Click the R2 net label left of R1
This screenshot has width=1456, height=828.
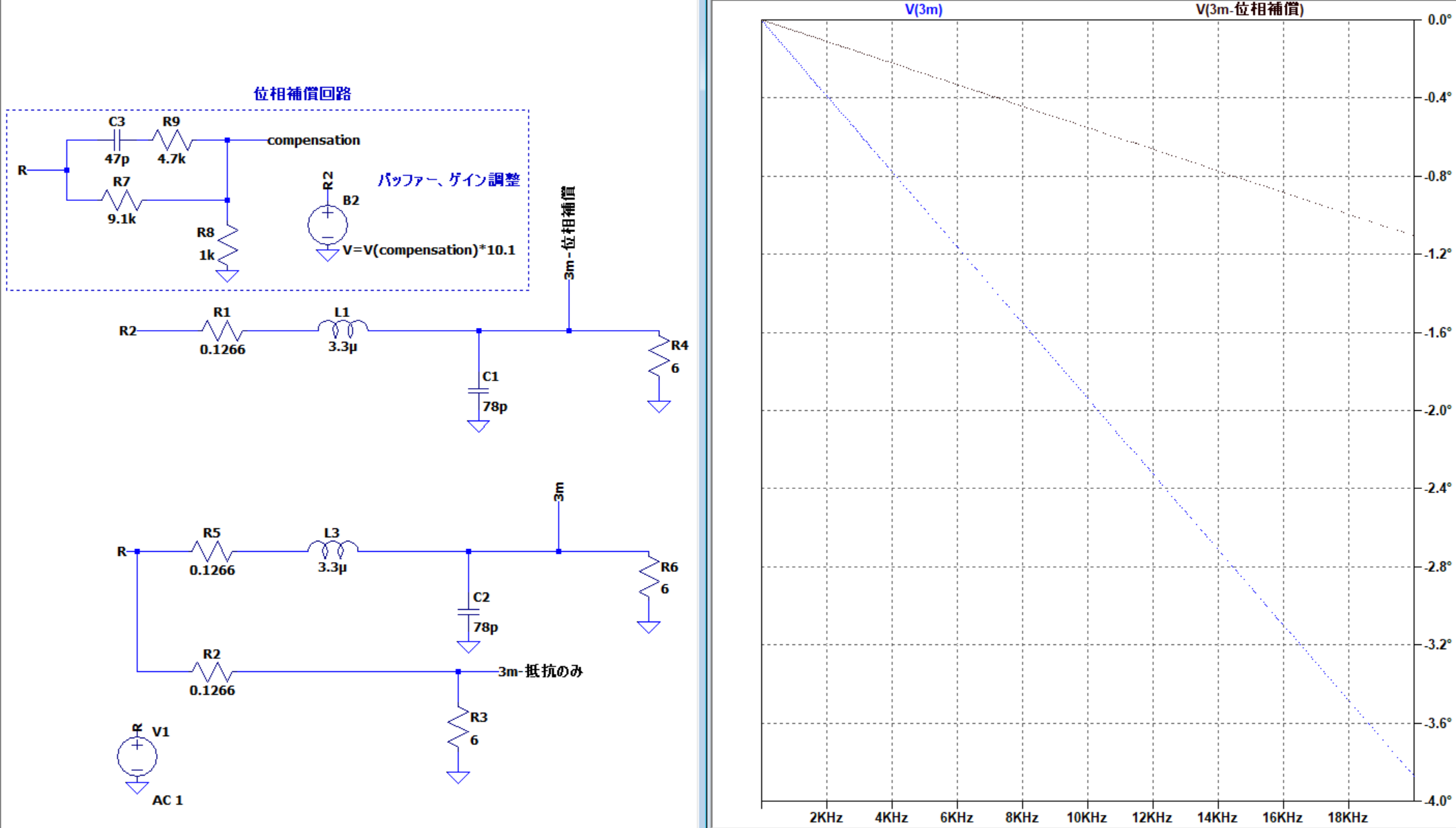(128, 331)
